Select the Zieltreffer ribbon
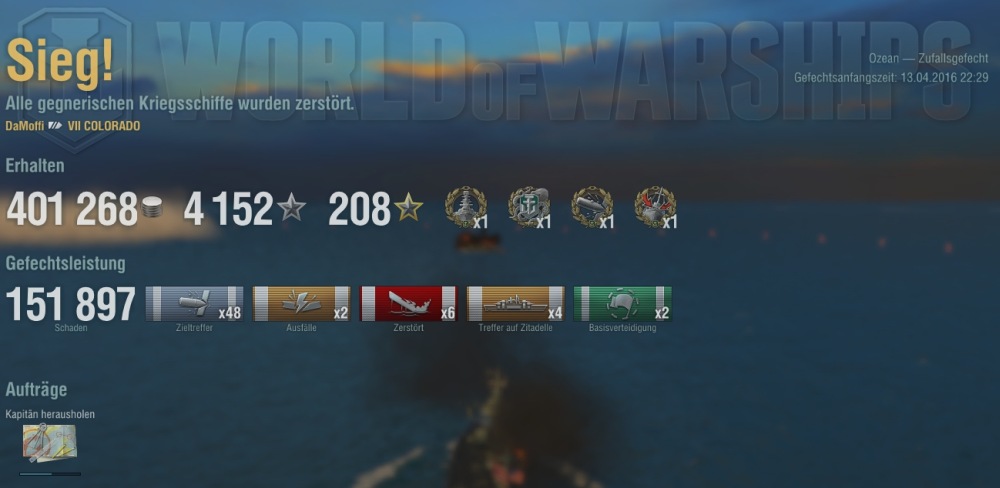 tap(195, 304)
